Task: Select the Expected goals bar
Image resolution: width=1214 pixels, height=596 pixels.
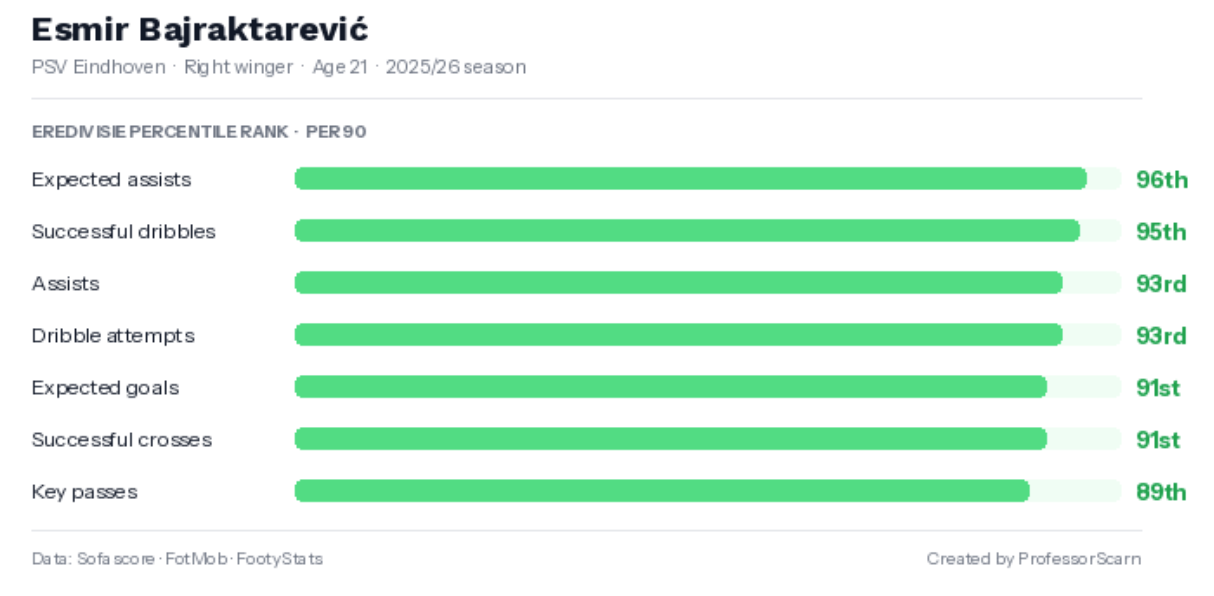Action: coord(708,387)
